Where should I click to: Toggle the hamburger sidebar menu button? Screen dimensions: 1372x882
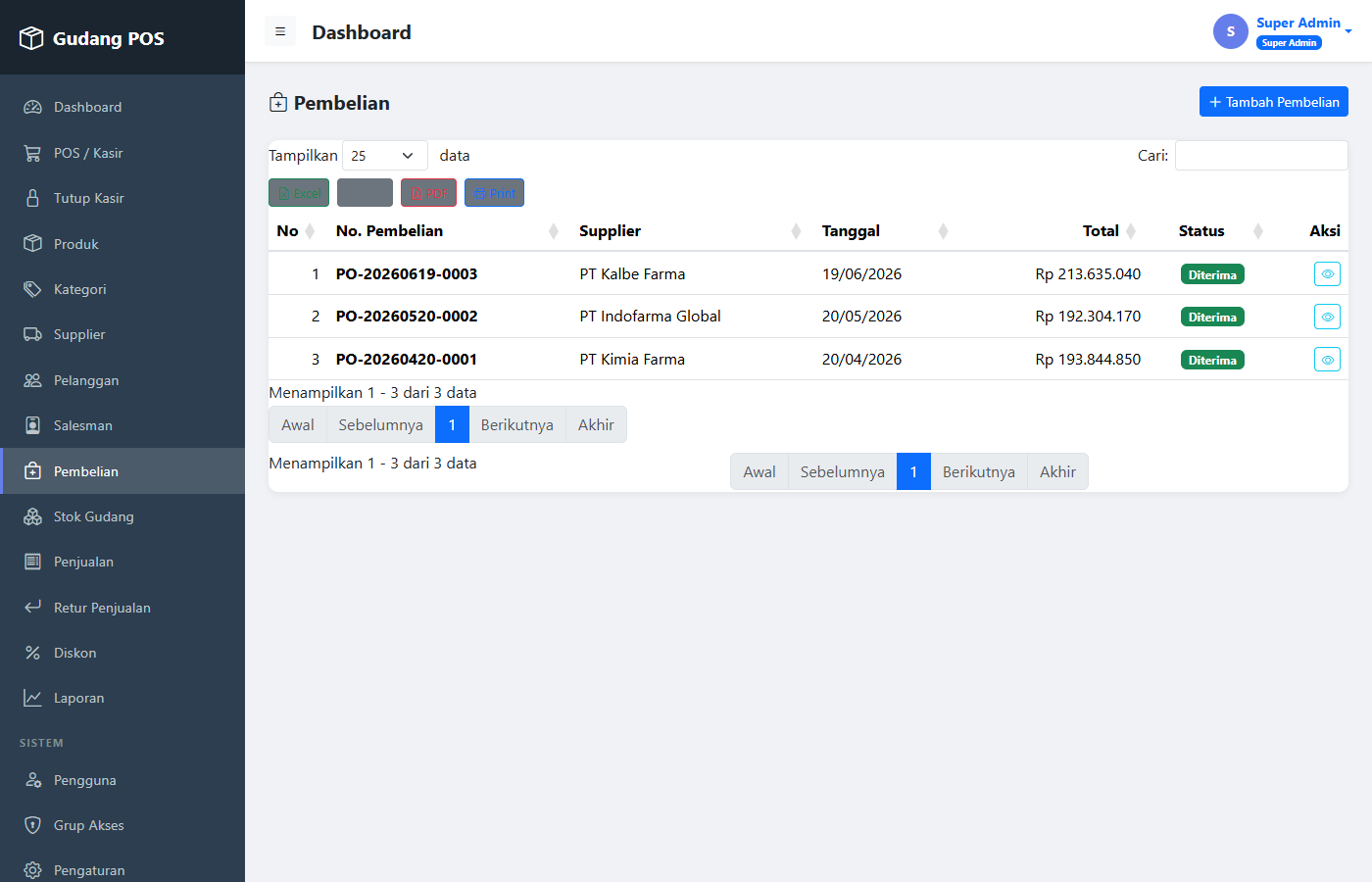pyautogui.click(x=280, y=31)
